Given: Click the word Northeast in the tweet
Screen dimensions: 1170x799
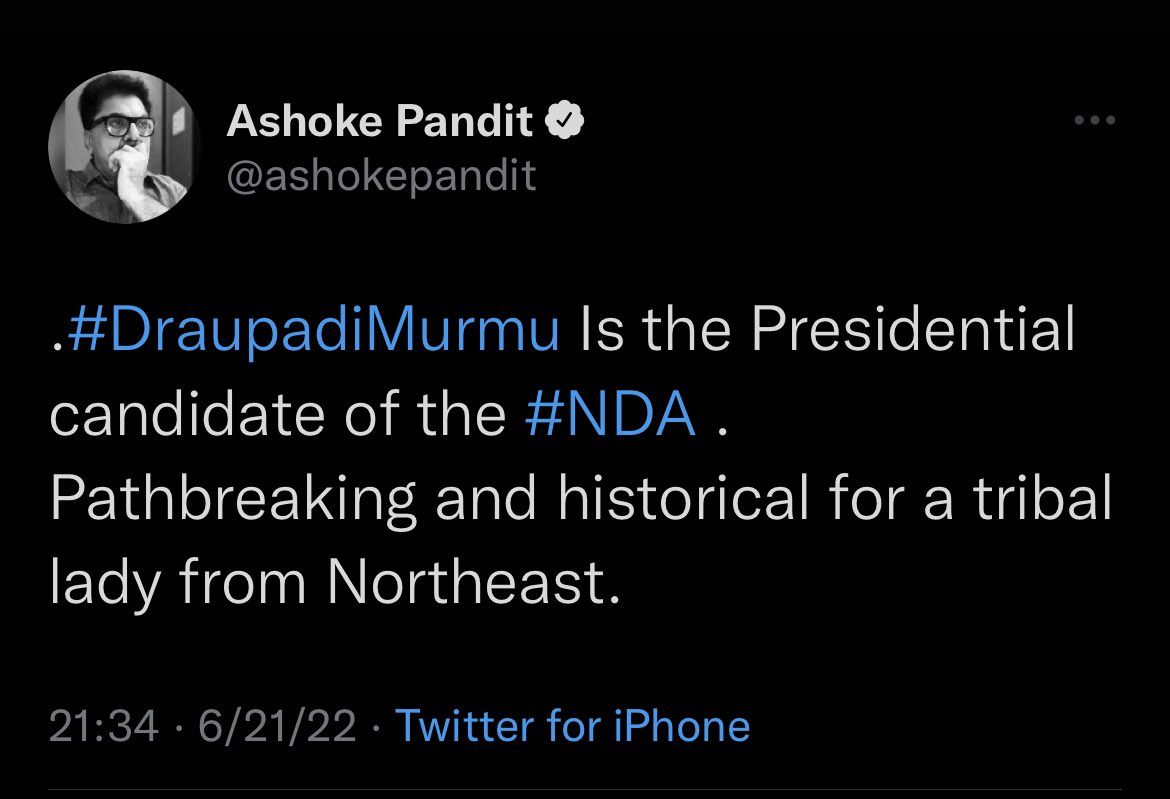Looking at the screenshot, I should 474,582.
